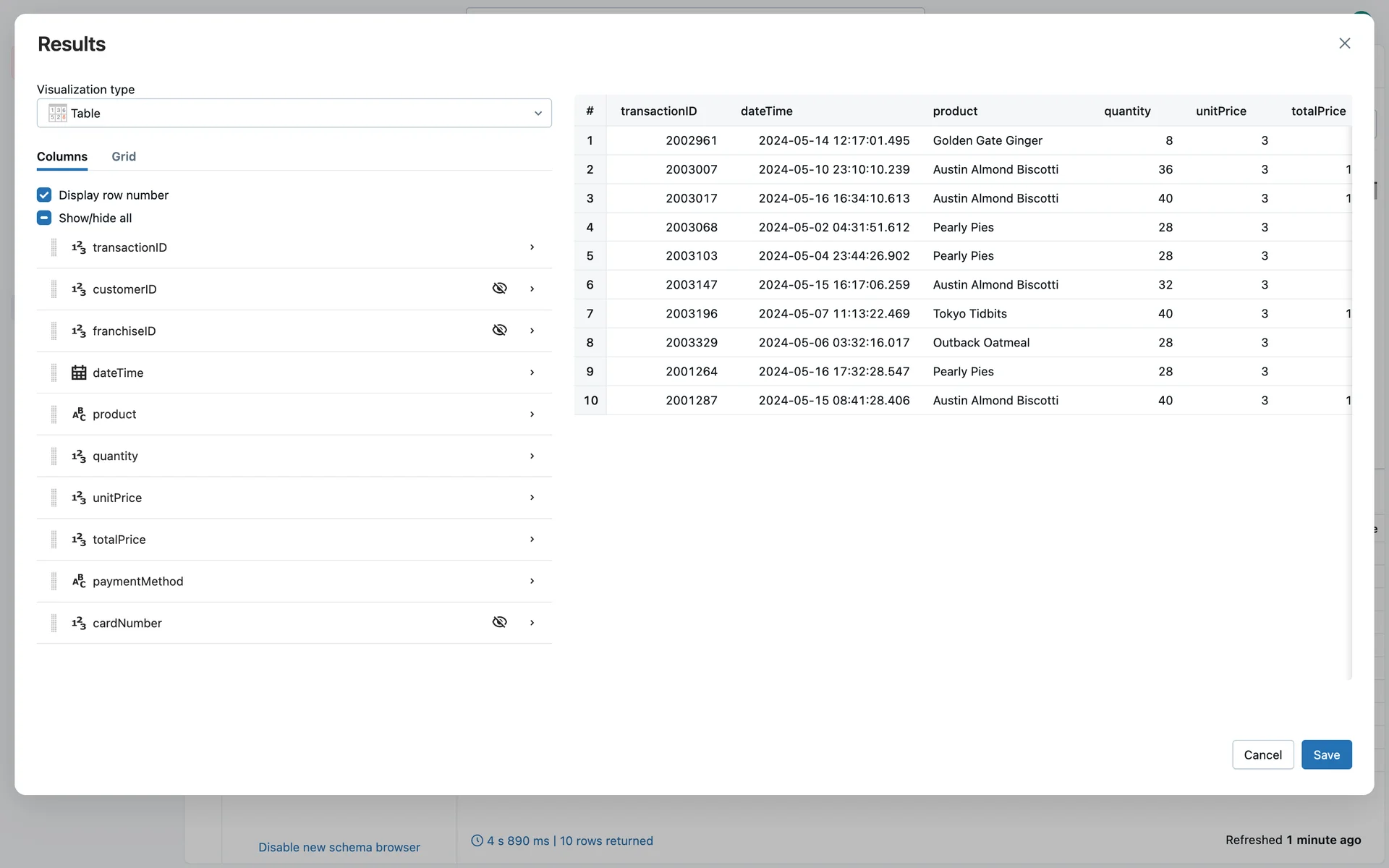Select the Columns tab
Image resolution: width=1389 pixels, height=868 pixels.
point(62,156)
